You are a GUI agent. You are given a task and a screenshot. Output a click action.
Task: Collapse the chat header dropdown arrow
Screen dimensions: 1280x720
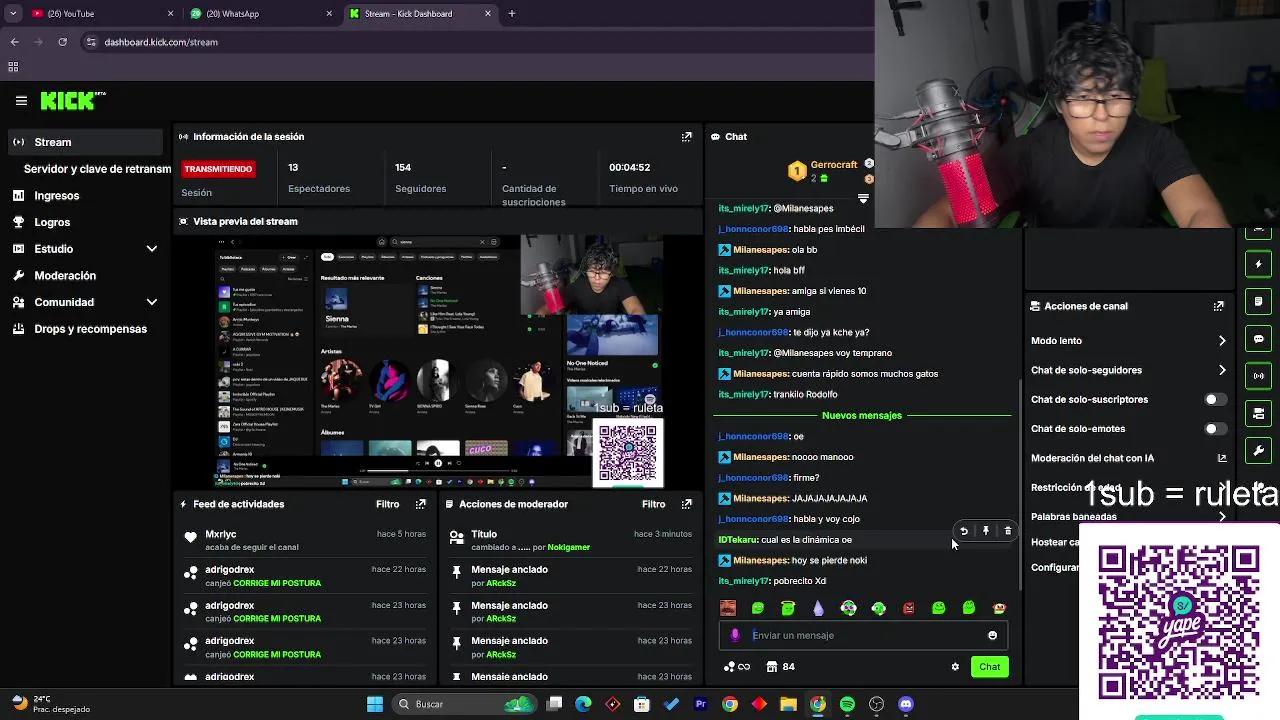(863, 198)
